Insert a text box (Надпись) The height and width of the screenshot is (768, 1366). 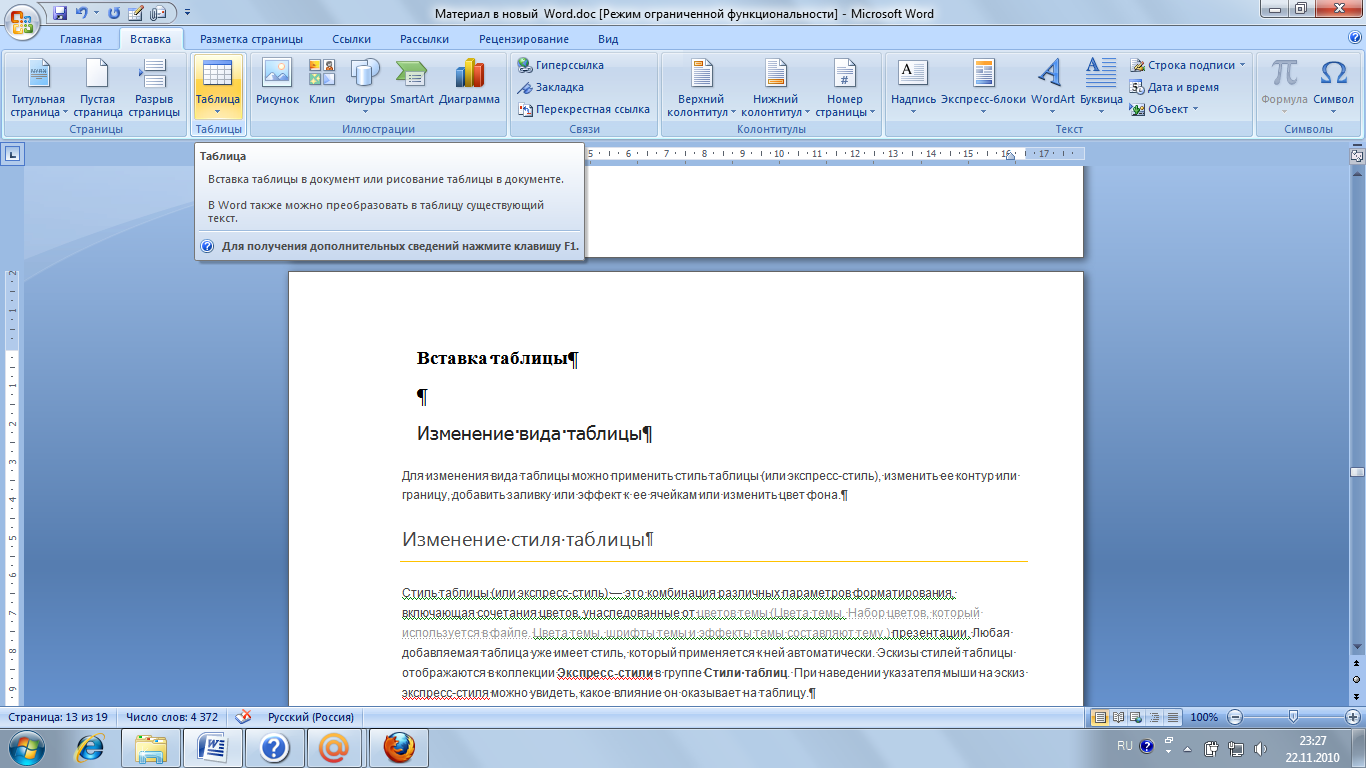pyautogui.click(x=913, y=88)
